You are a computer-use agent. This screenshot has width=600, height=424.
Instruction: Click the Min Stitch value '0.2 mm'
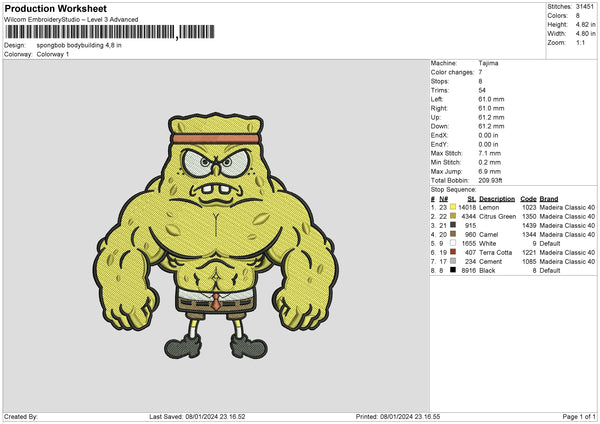pyautogui.click(x=490, y=162)
